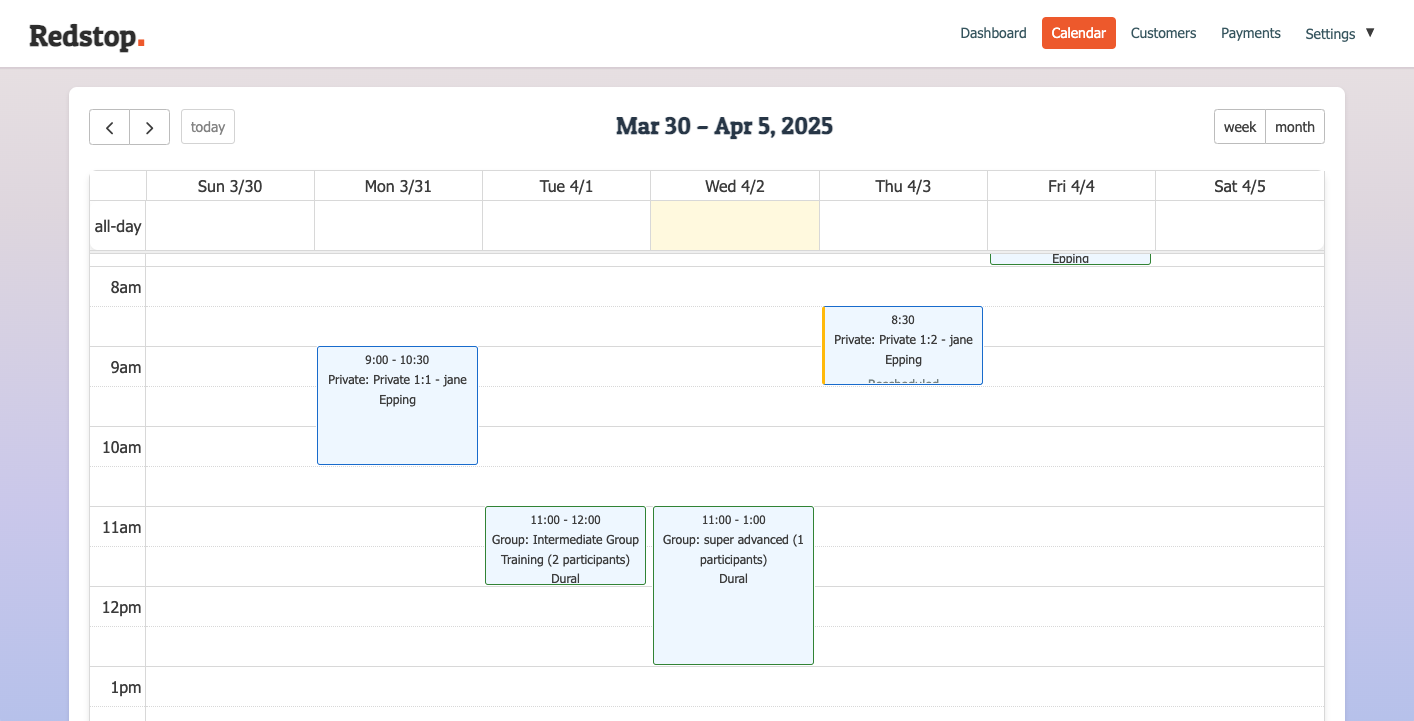
Task: Jump to today's date
Action: coord(207,126)
